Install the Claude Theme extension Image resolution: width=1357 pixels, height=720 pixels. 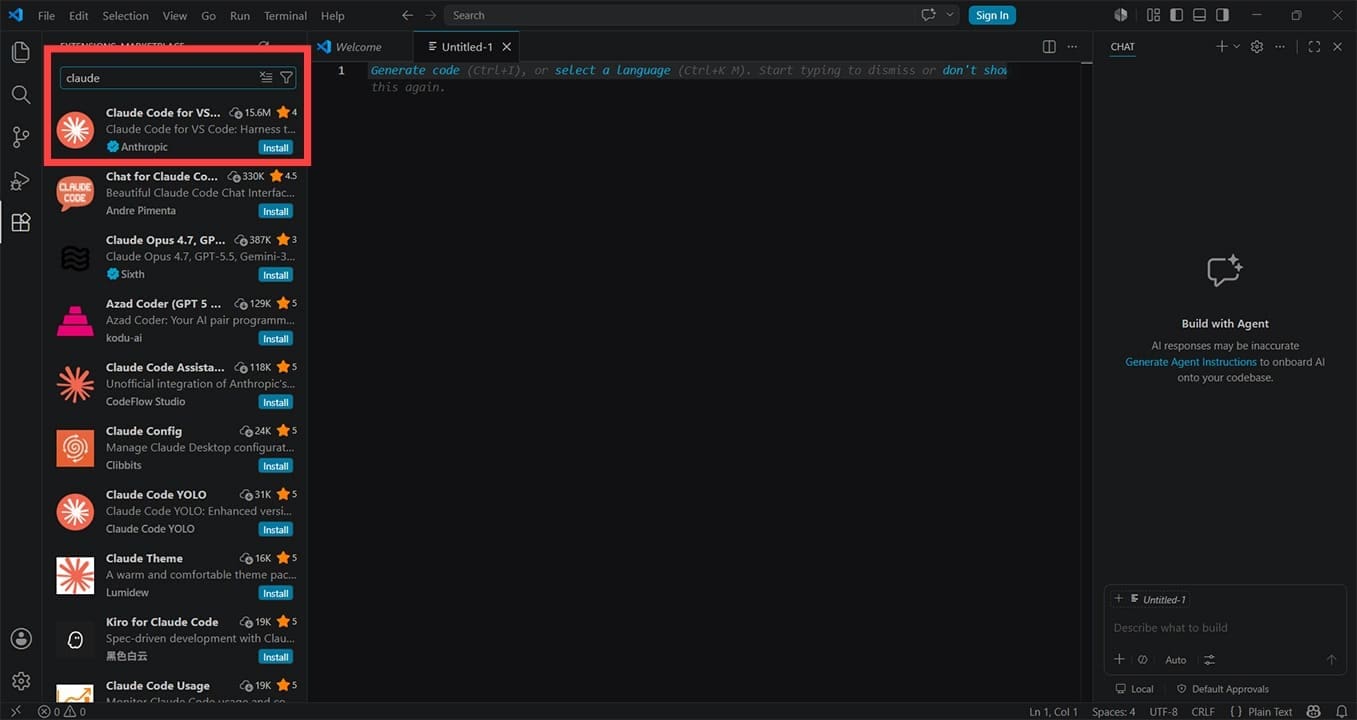275,593
